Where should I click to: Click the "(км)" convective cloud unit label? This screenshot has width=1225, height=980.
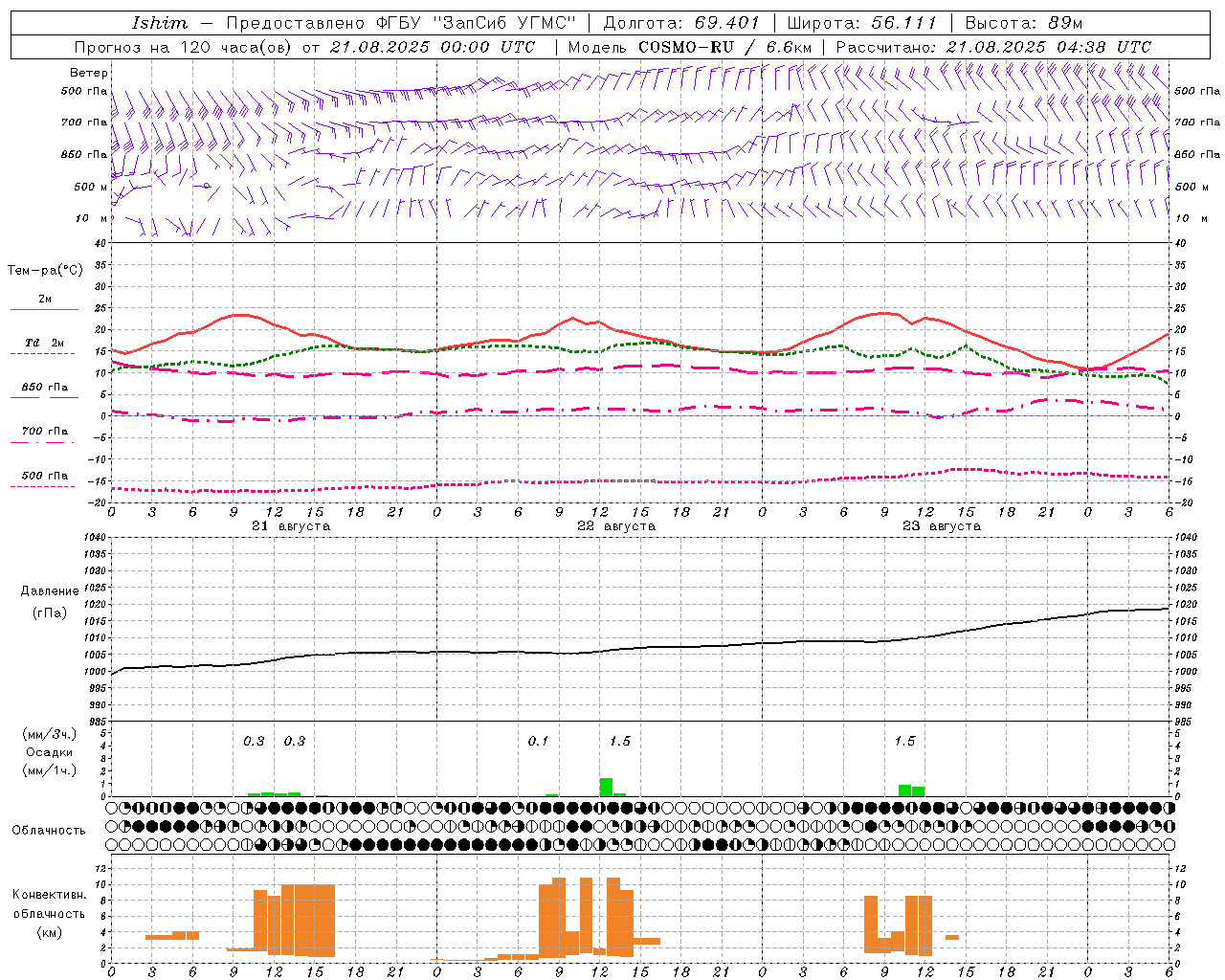50,932
